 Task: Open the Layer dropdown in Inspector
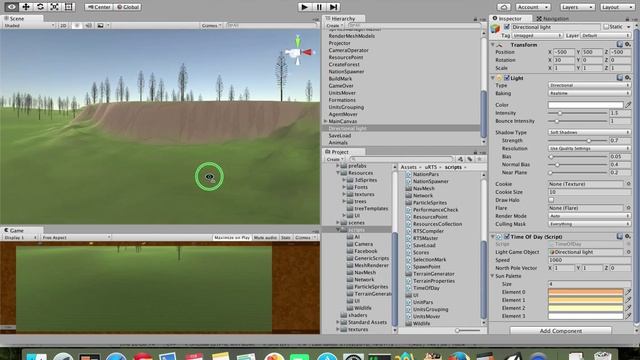(x=606, y=36)
